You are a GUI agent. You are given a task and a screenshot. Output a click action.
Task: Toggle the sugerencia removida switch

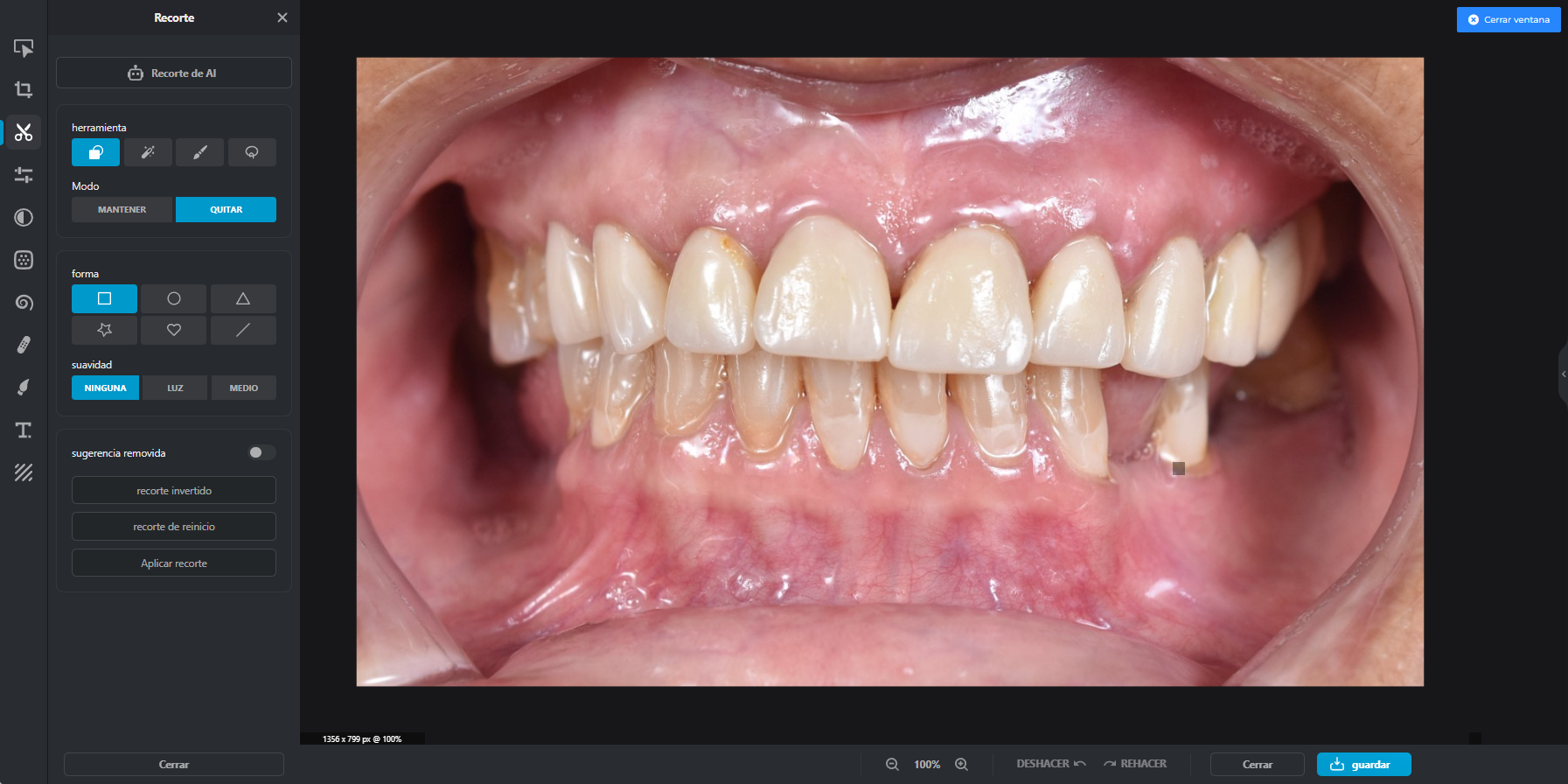(261, 452)
